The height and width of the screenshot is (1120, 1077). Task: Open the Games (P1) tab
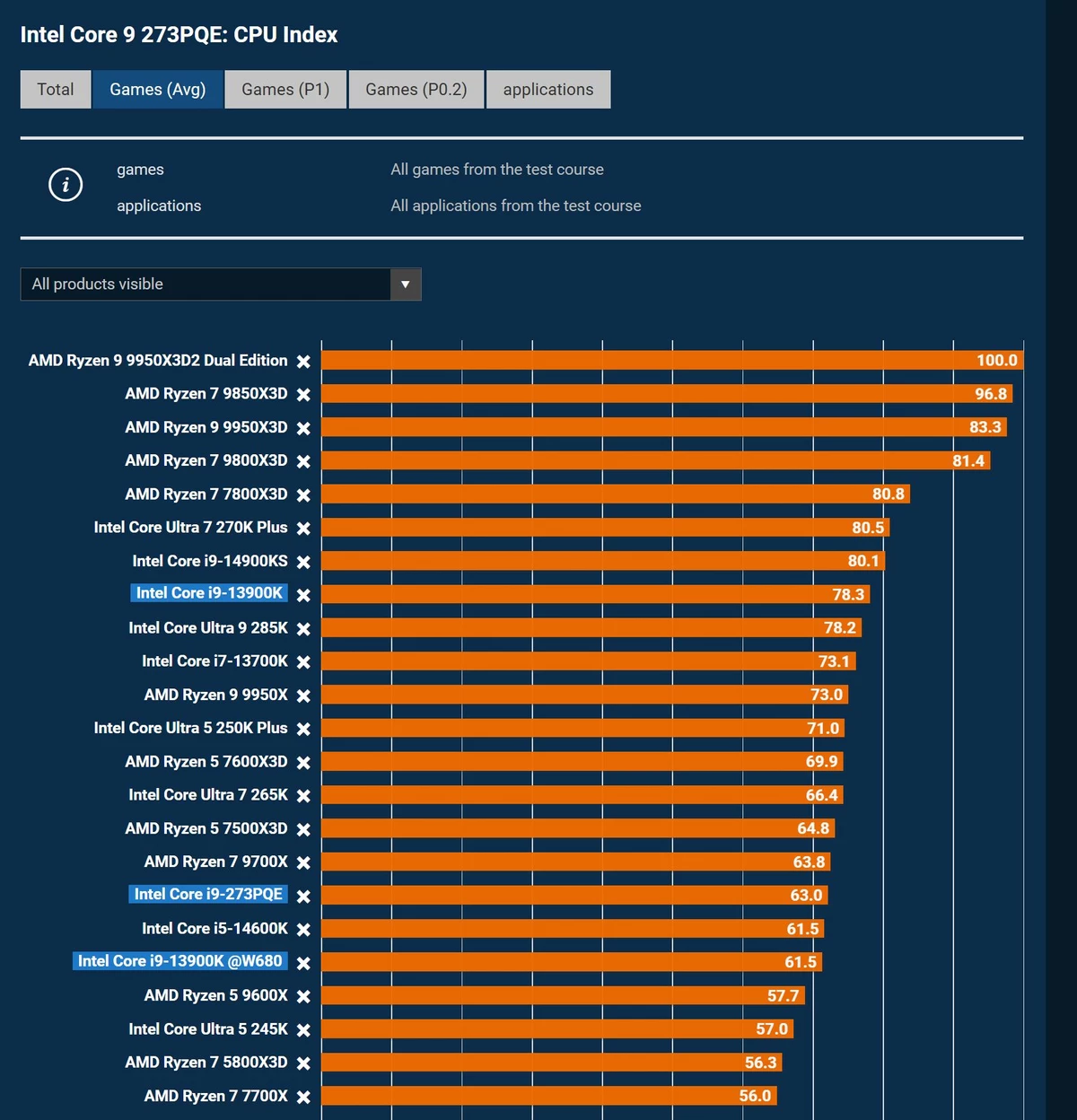(x=285, y=90)
